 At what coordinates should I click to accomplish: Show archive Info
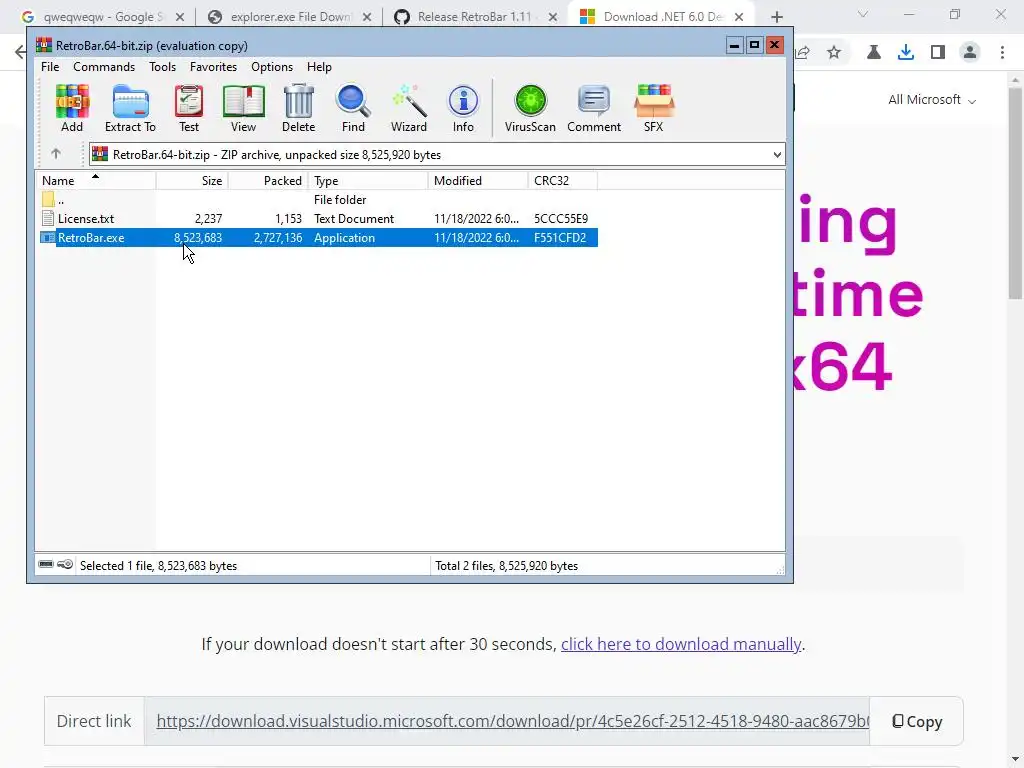tap(463, 108)
